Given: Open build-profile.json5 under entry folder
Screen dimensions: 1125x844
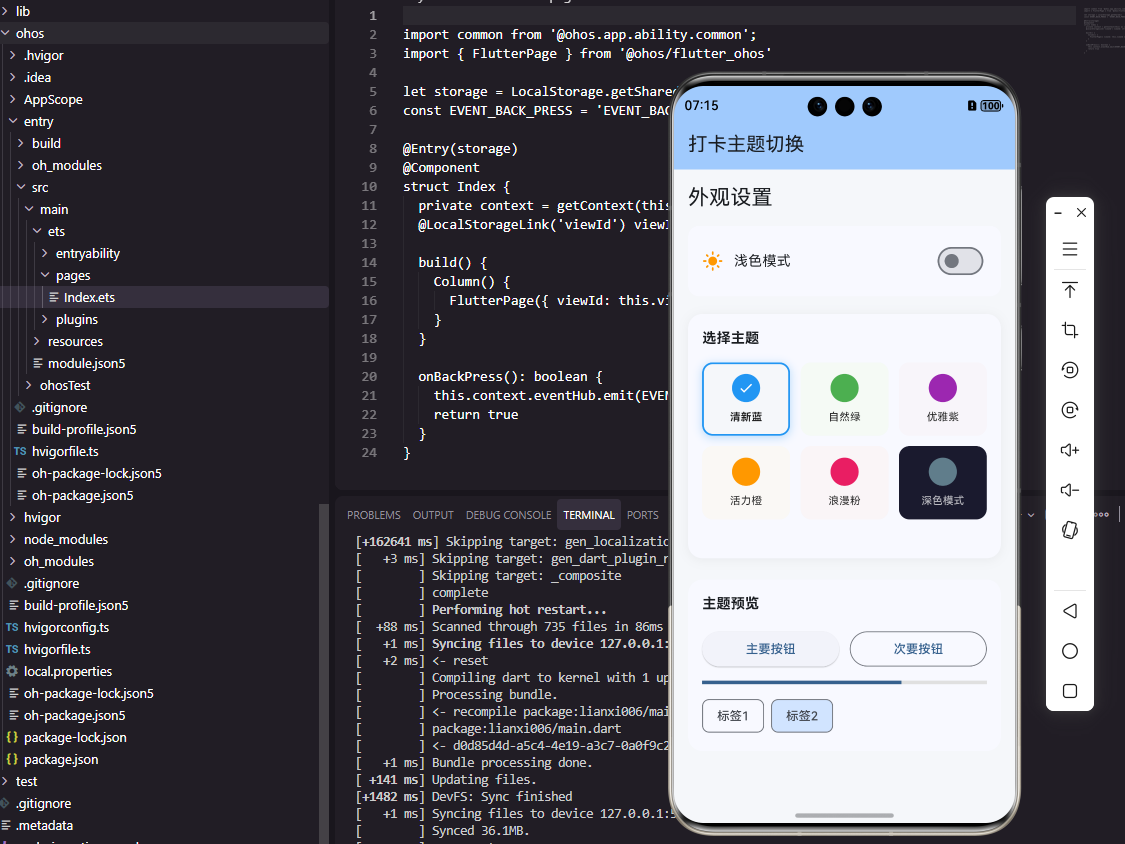Looking at the screenshot, I should (x=84, y=429).
